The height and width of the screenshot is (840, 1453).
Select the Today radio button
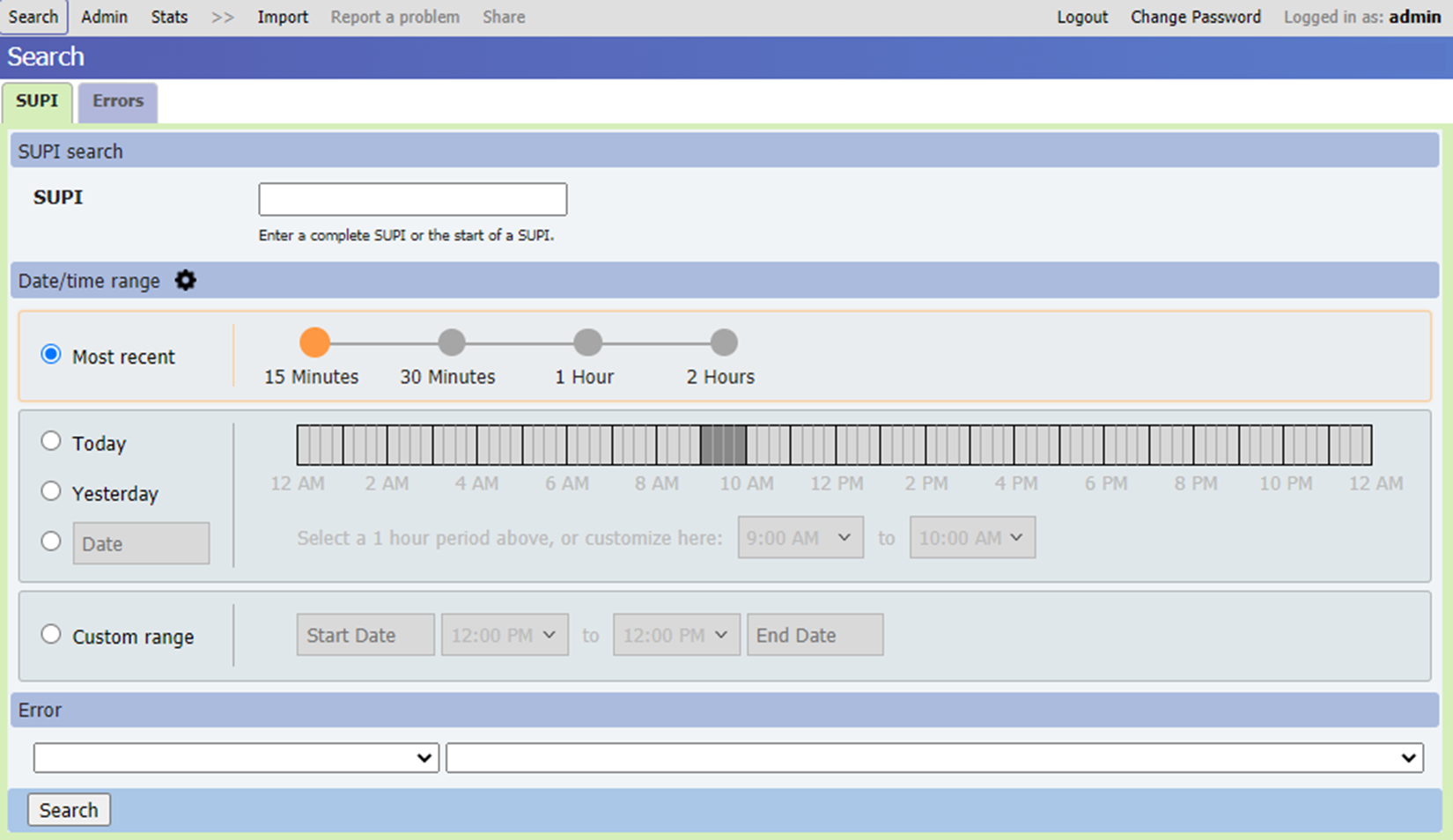(x=51, y=440)
